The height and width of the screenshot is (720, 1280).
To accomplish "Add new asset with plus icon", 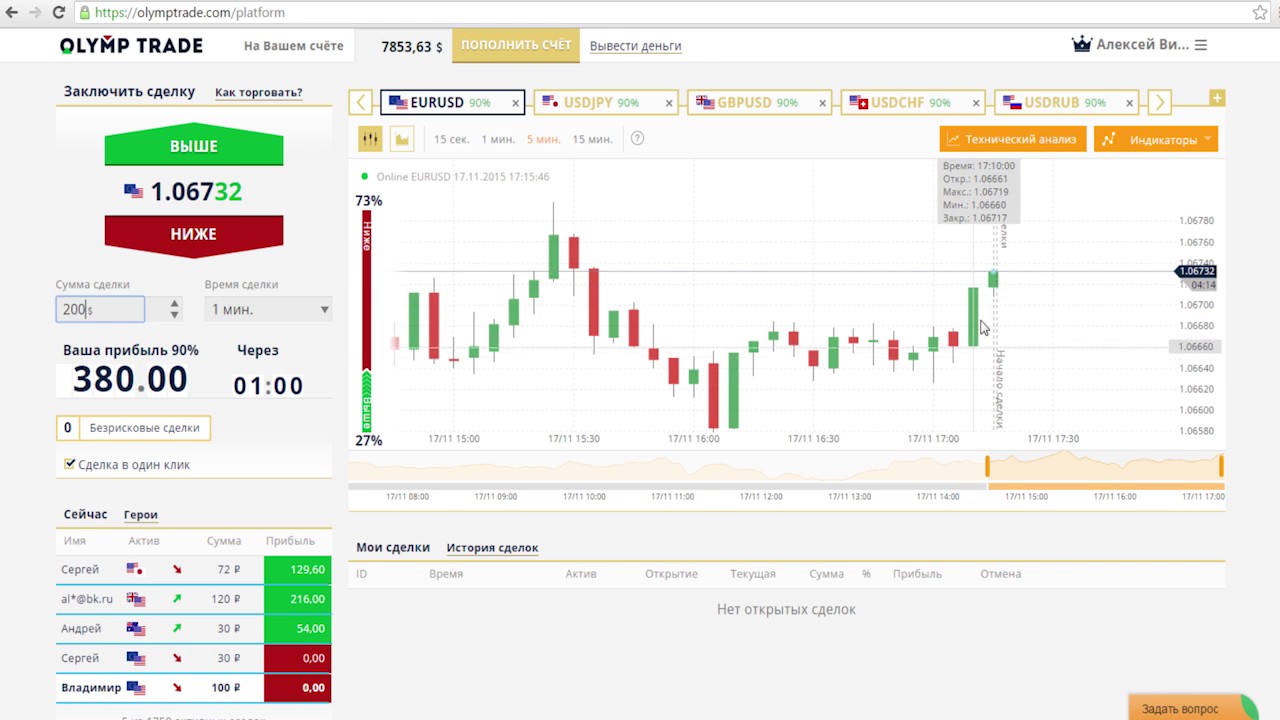I will 1217,97.
